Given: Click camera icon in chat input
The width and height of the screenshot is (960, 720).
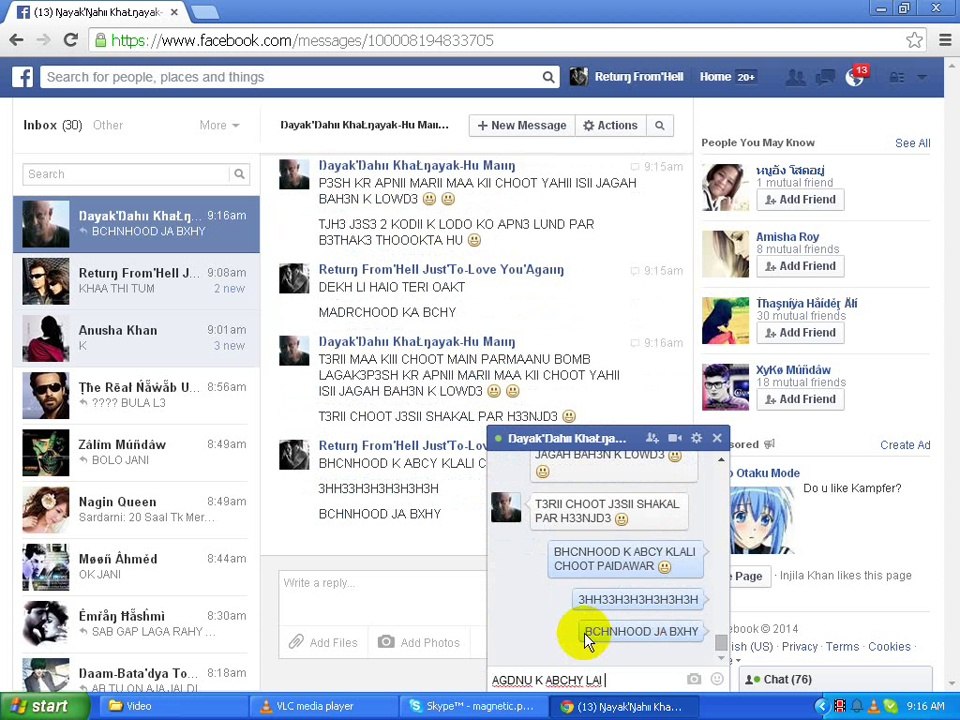Looking at the screenshot, I should pyautogui.click(x=694, y=678).
